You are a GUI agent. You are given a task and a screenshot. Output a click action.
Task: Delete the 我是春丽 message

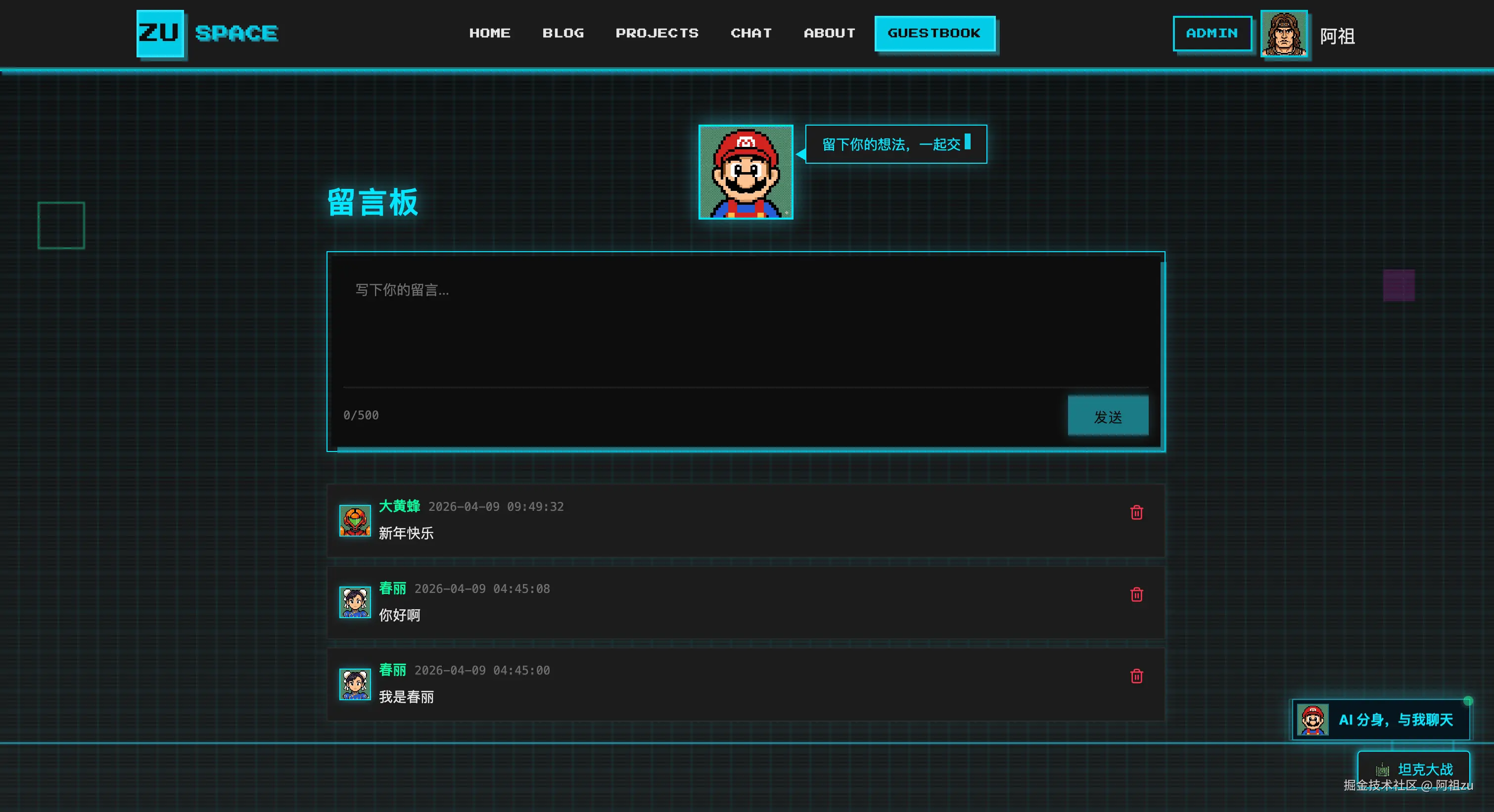click(1136, 677)
